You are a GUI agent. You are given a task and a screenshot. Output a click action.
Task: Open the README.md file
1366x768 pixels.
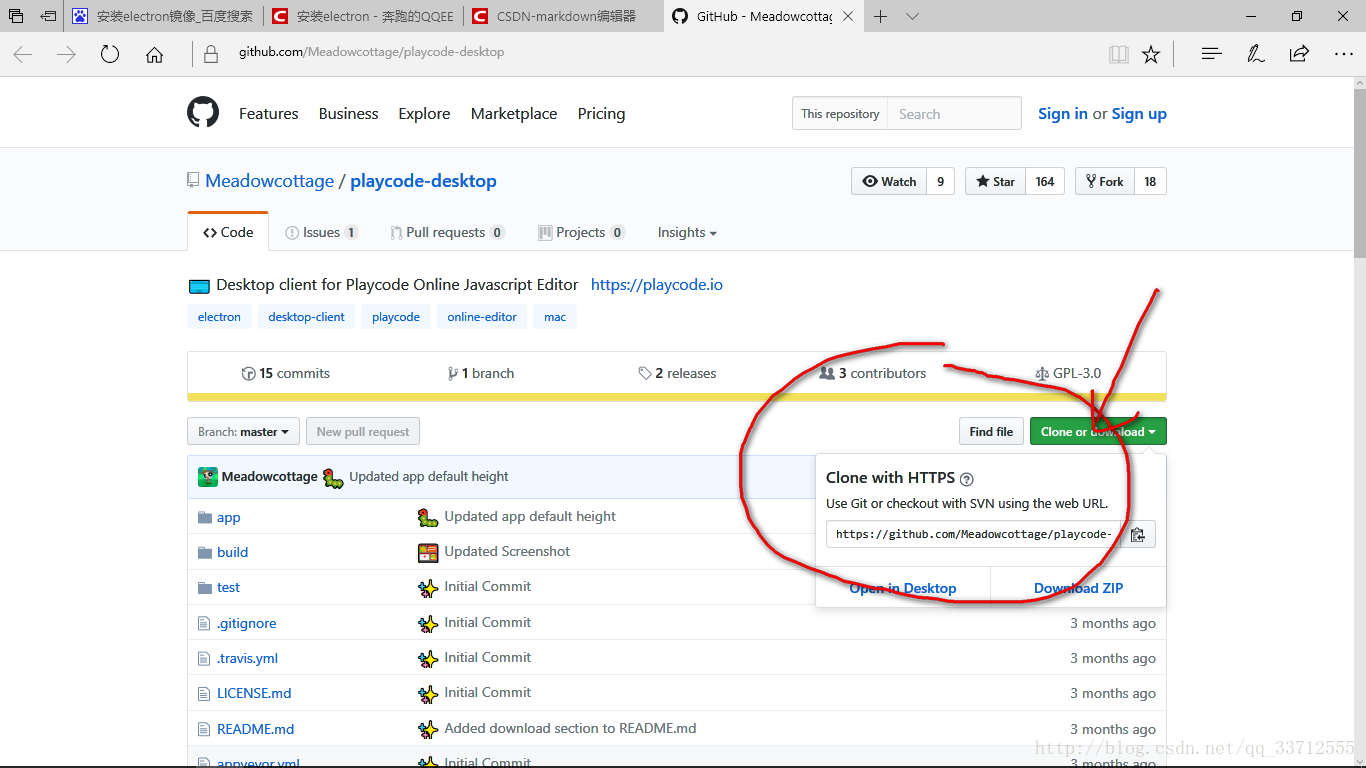point(255,729)
